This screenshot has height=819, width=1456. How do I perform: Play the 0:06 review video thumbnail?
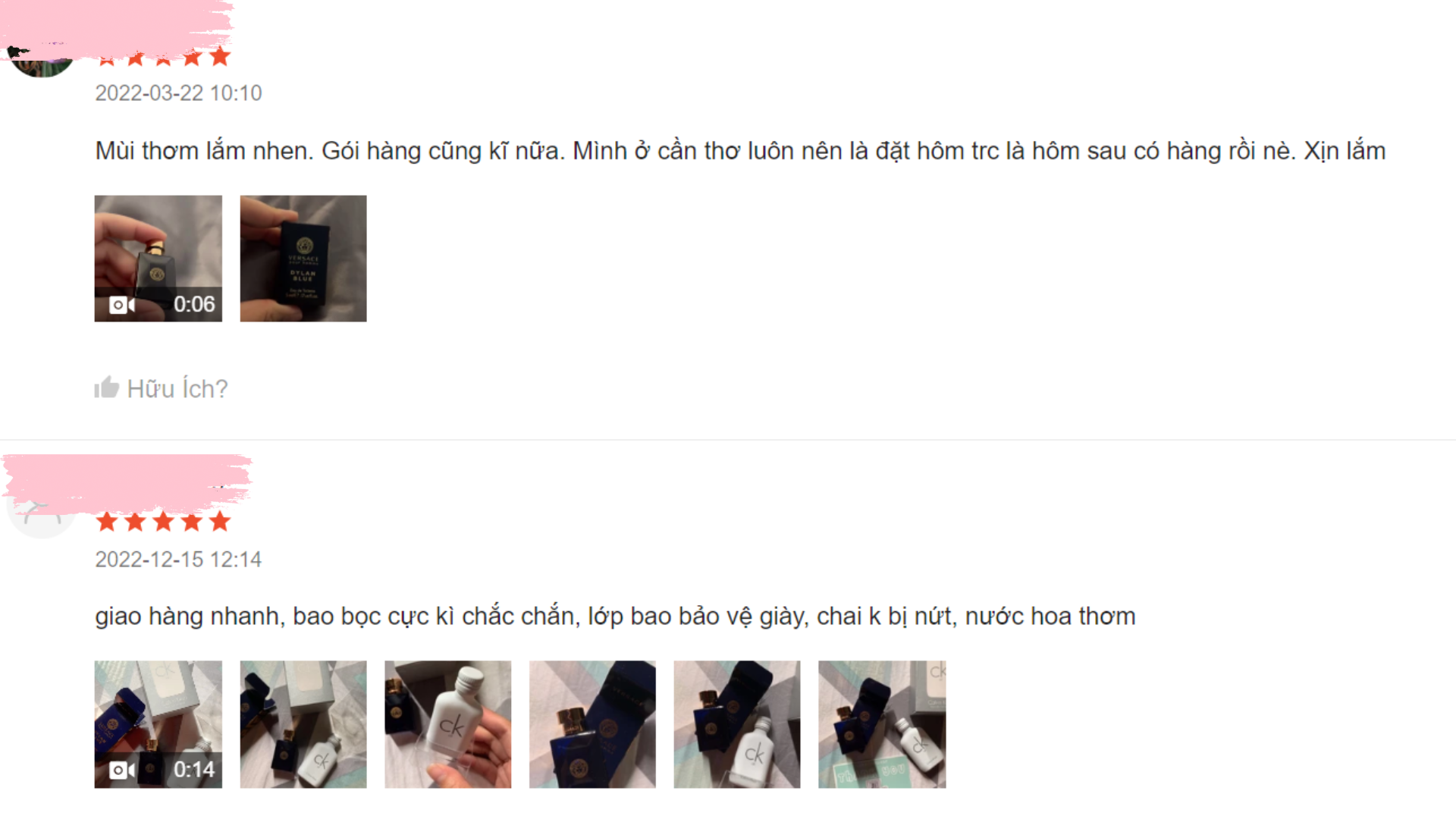pos(158,259)
